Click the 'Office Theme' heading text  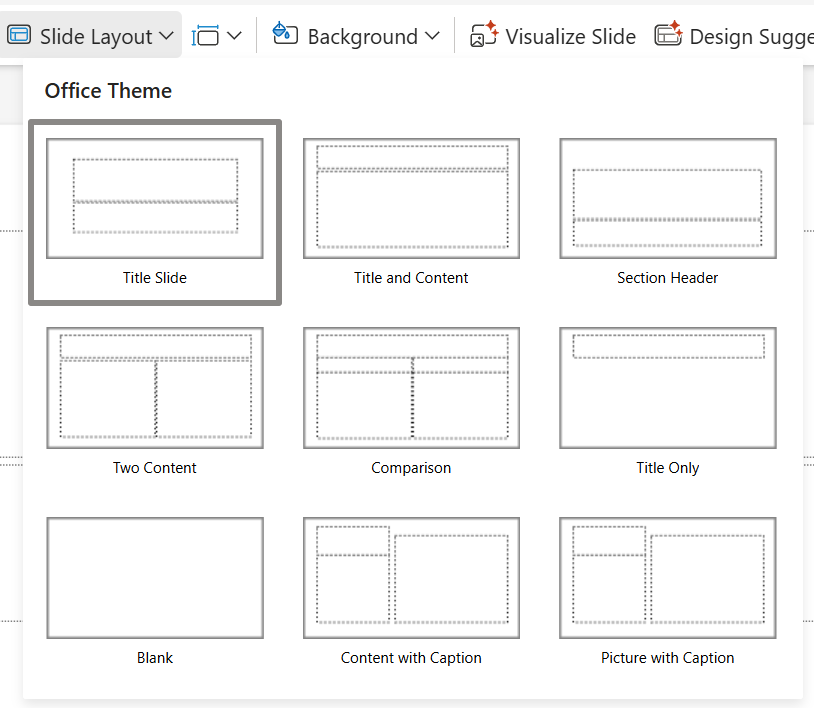click(x=108, y=91)
